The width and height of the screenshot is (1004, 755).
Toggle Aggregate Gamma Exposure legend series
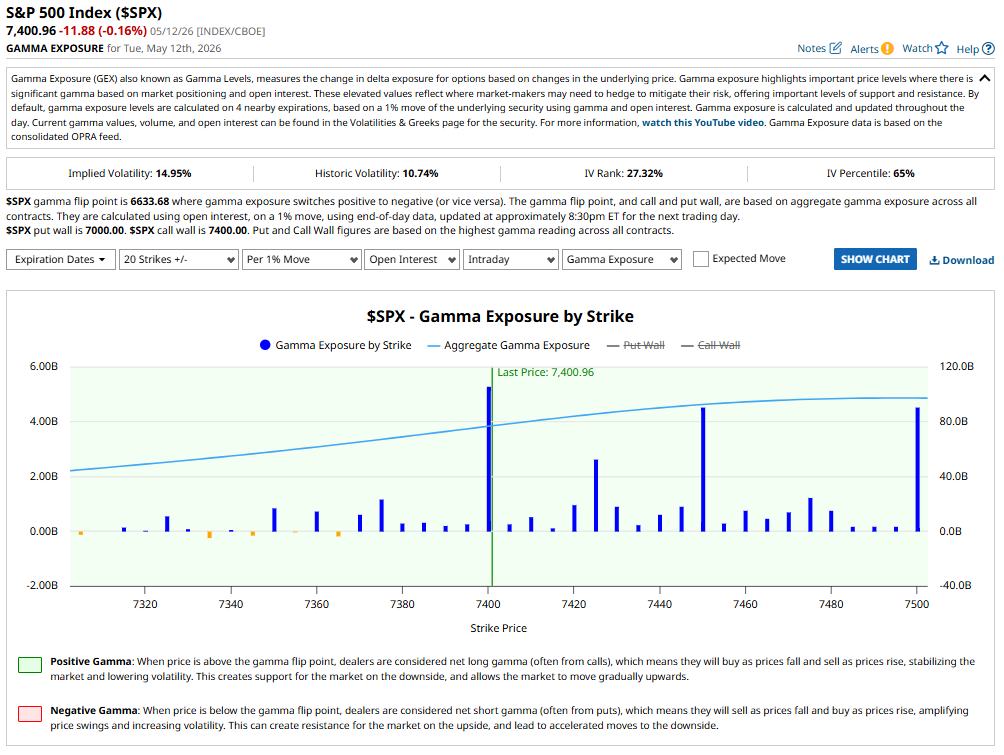(508, 345)
